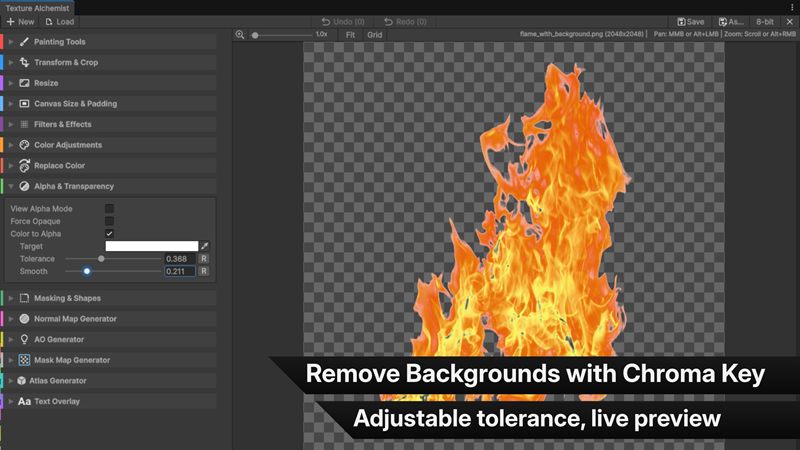The height and width of the screenshot is (450, 800).
Task: Reset Smooth with its R button
Action: tap(204, 271)
